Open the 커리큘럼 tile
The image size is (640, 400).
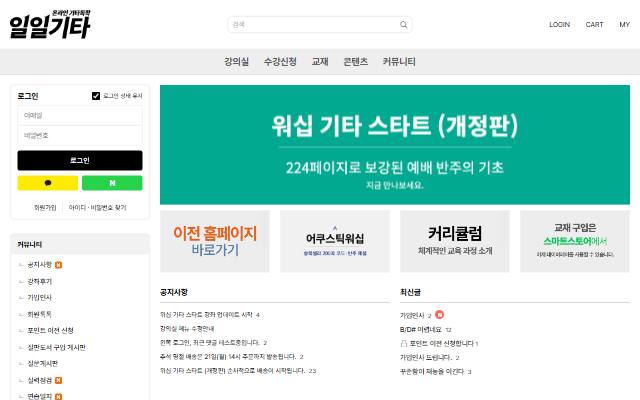click(455, 241)
